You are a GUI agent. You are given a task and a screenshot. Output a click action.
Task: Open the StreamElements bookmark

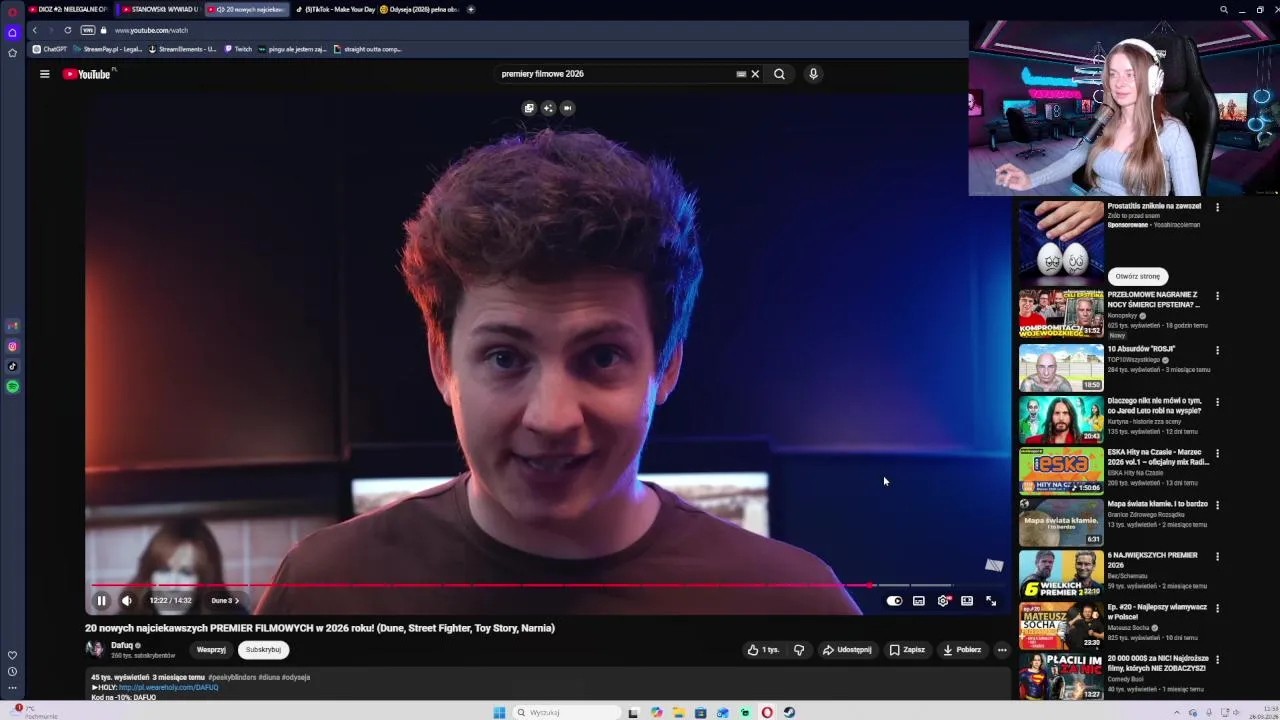pos(182,49)
